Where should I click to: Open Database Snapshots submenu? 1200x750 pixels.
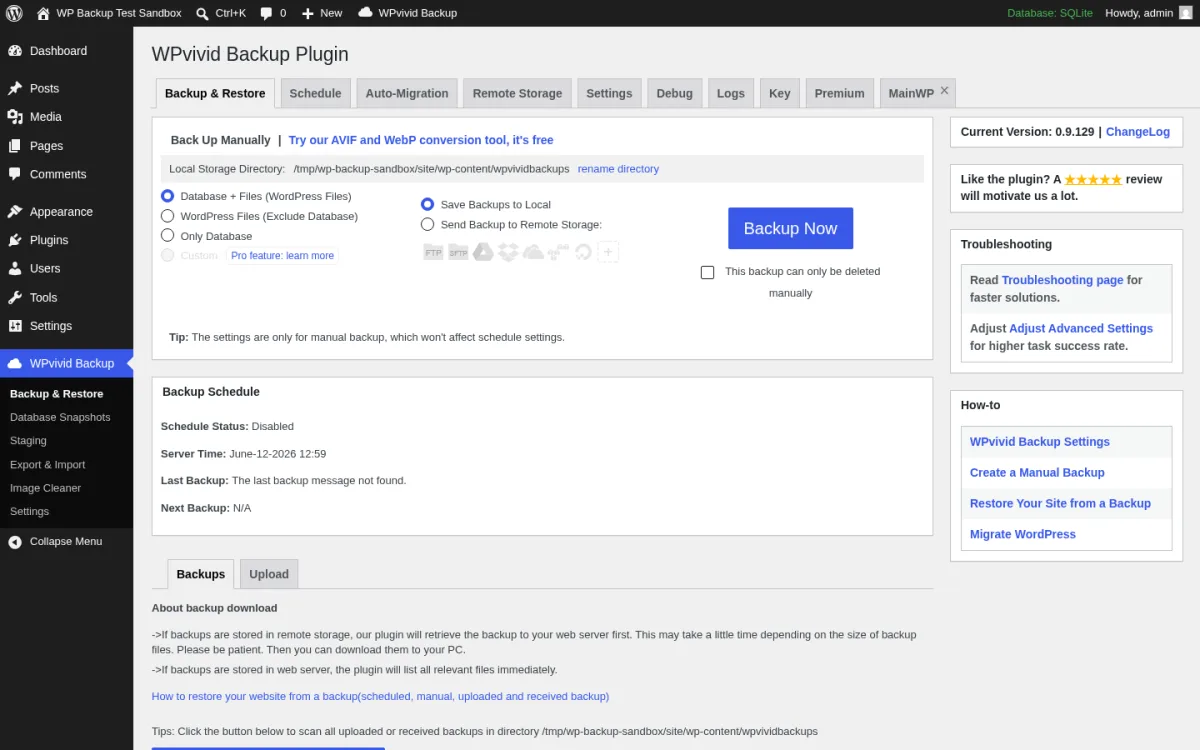[60, 417]
